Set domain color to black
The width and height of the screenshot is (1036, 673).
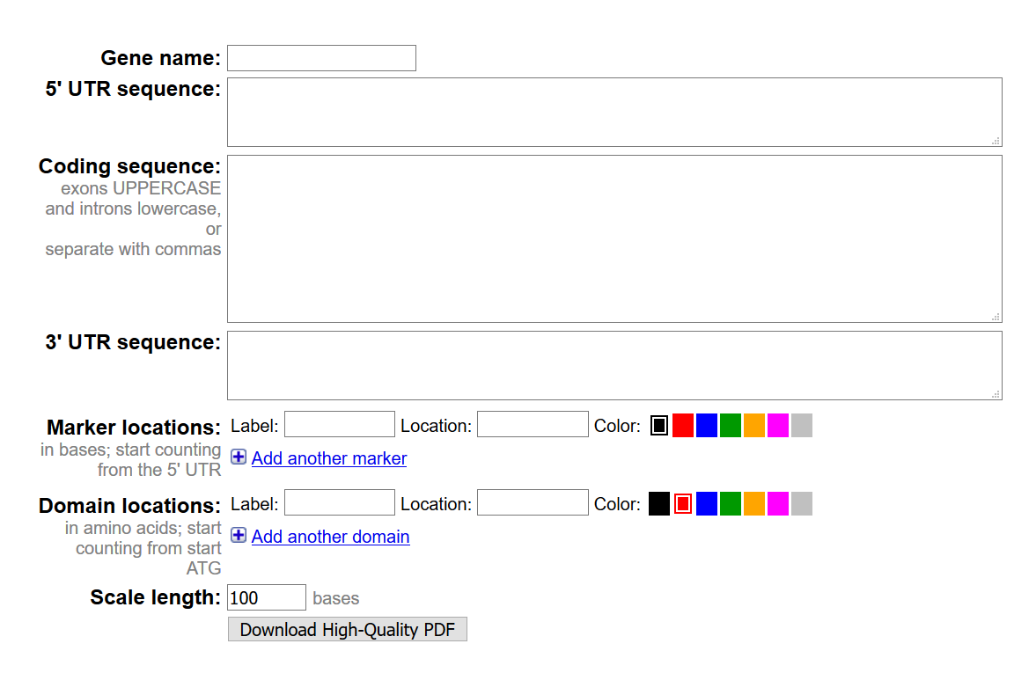659,504
